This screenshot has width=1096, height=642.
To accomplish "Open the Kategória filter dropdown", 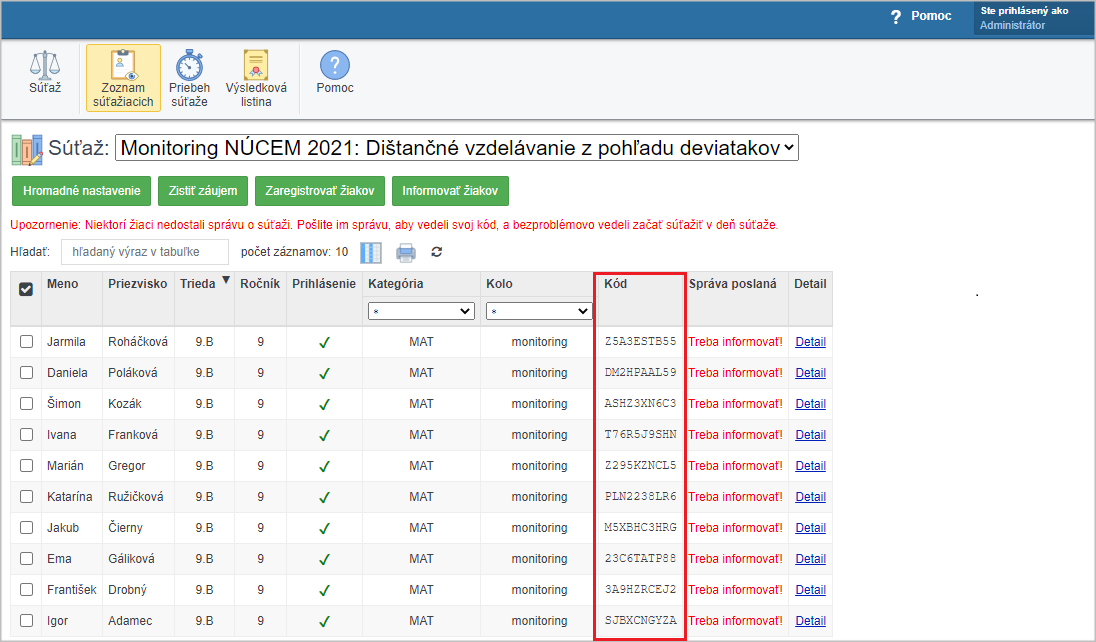I will [x=421, y=312].
